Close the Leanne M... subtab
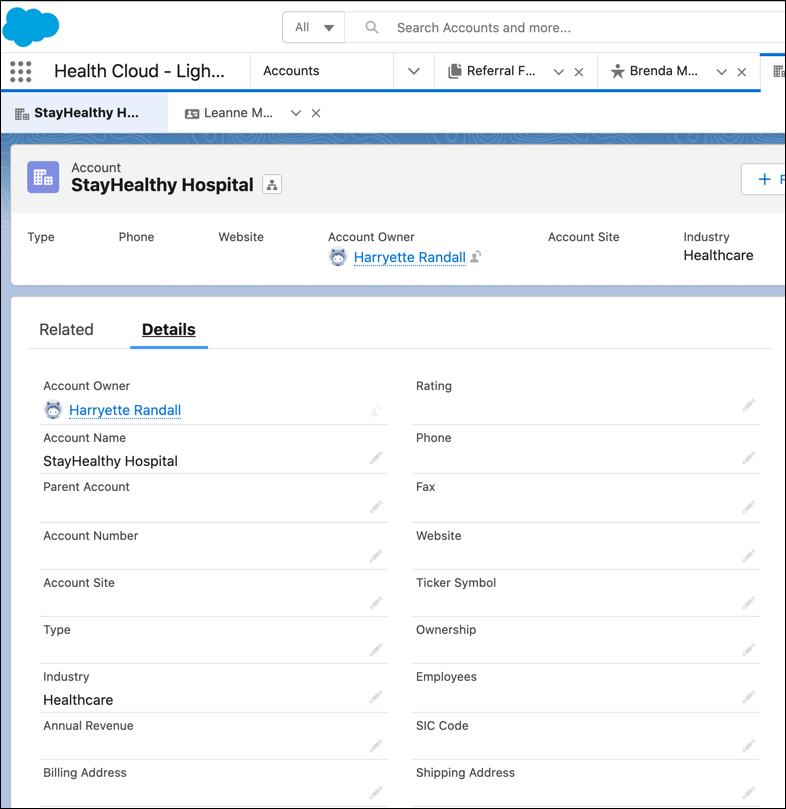Screen dimensions: 786x809 (x=316, y=113)
